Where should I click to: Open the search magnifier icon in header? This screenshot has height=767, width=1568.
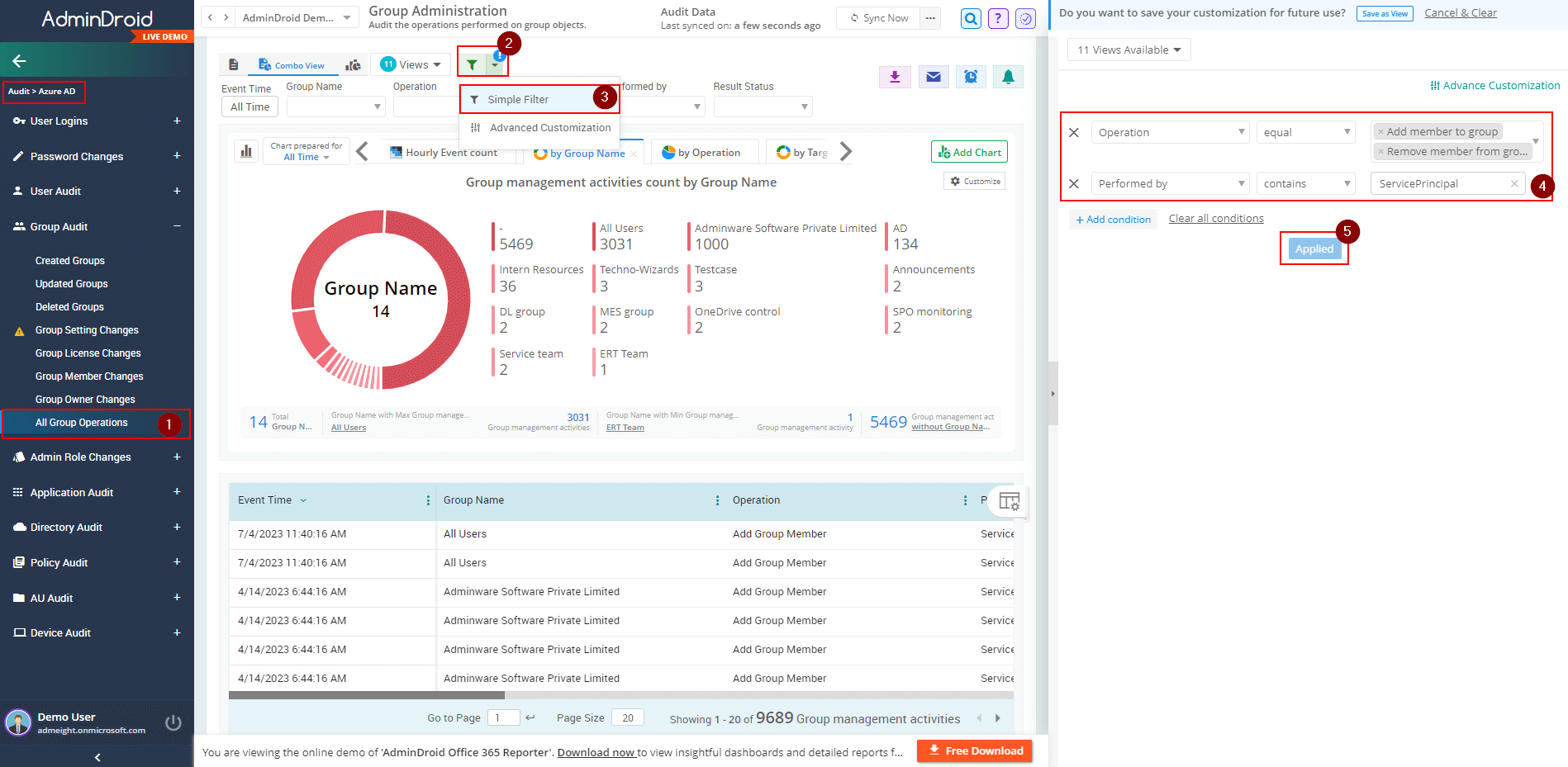pos(971,18)
